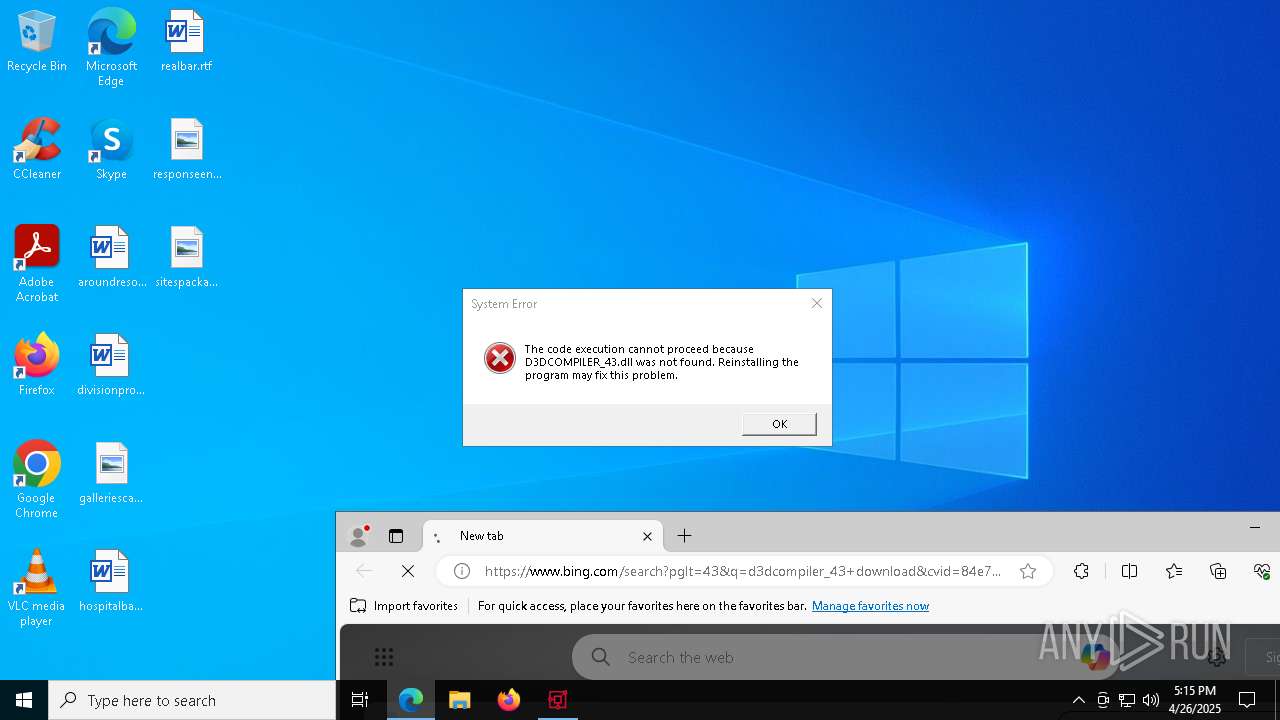Open Edge tab actions menu
The height and width of the screenshot is (720, 1280).
pyautogui.click(x=396, y=536)
